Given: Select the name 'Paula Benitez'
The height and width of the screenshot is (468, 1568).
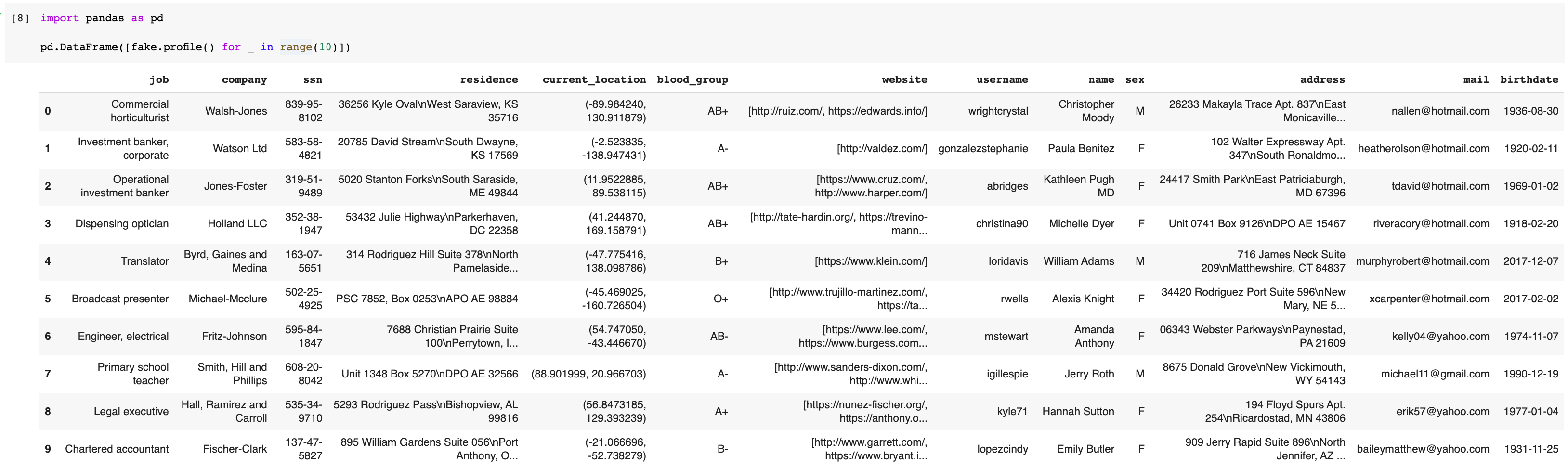Looking at the screenshot, I should [x=1081, y=148].
